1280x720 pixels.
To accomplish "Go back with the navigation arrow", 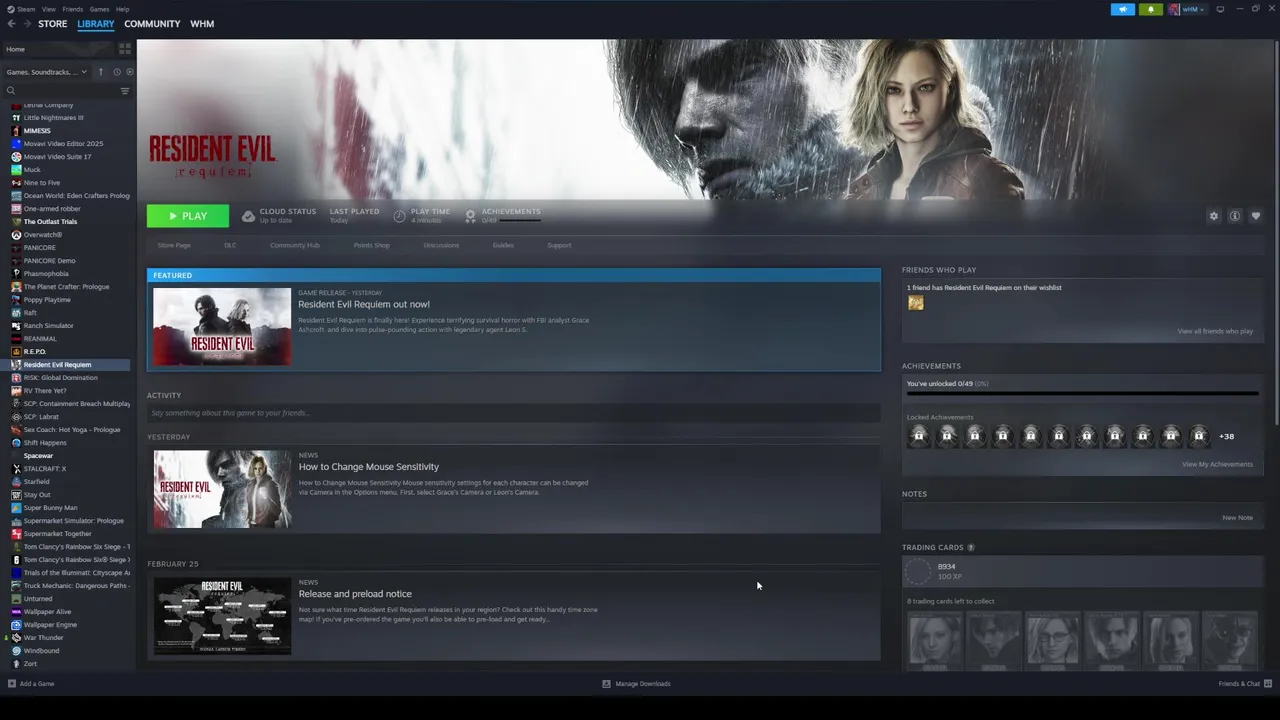I will pyautogui.click(x=11, y=24).
